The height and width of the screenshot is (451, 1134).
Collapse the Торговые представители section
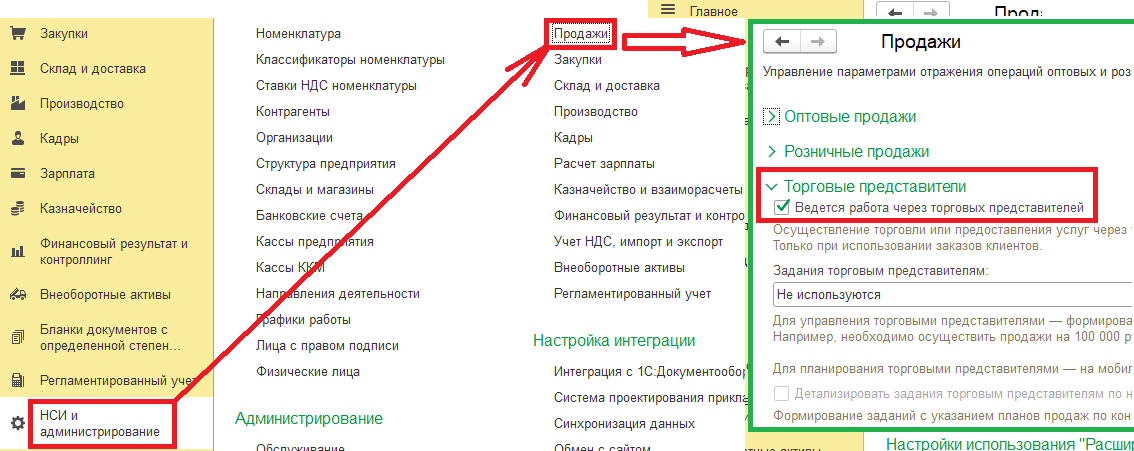771,187
